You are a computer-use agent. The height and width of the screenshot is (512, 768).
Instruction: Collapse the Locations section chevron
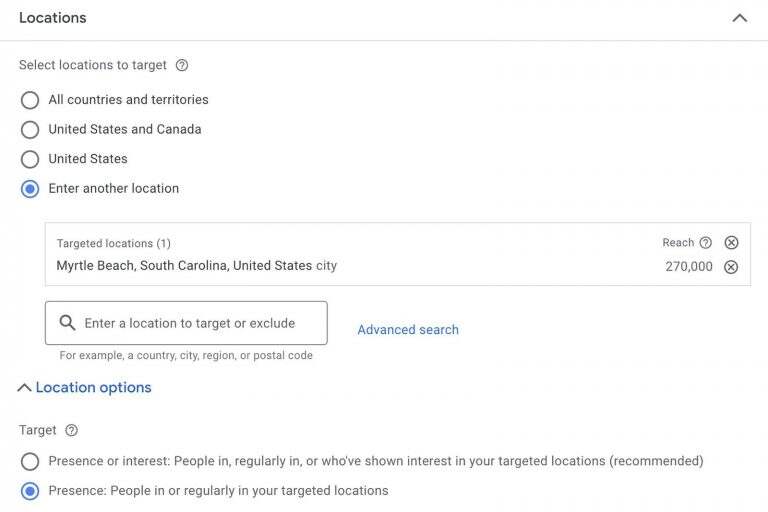click(x=740, y=19)
